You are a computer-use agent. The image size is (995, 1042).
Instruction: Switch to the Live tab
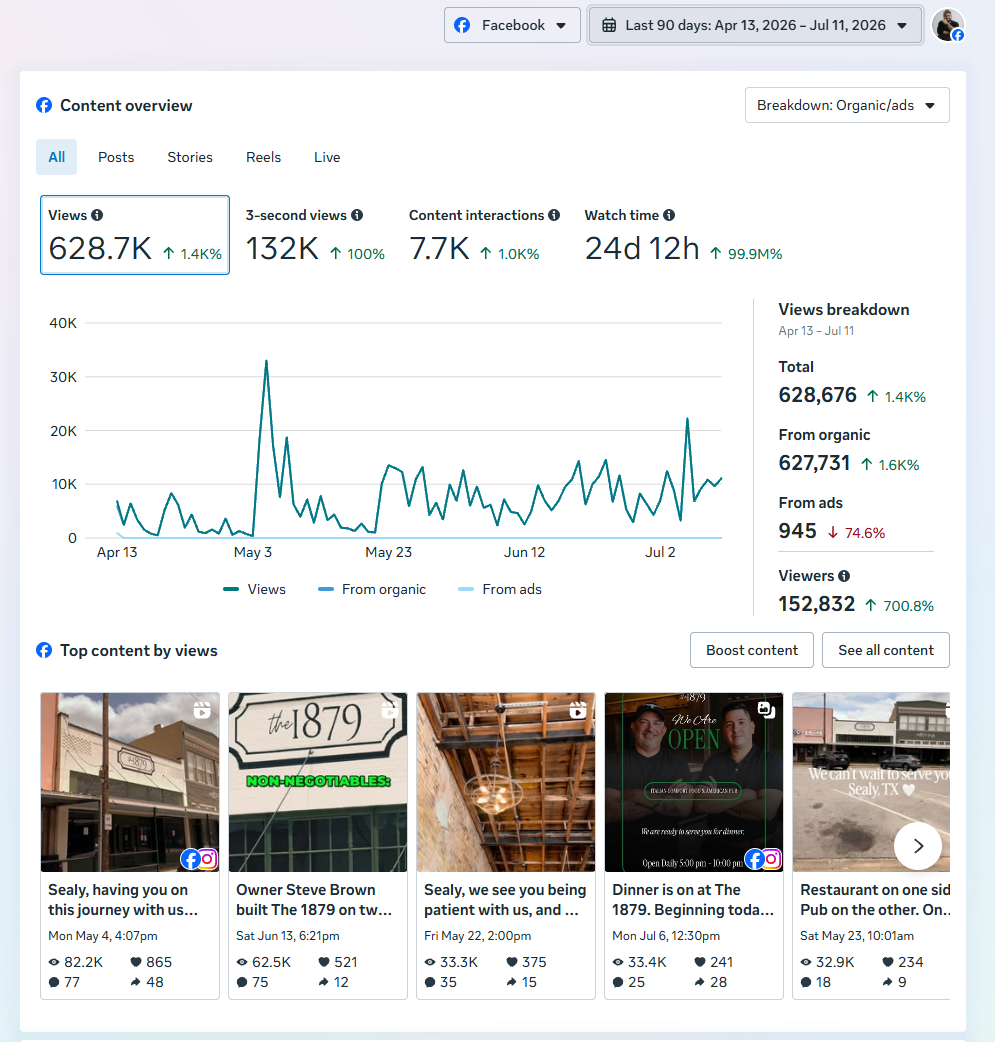[327, 157]
